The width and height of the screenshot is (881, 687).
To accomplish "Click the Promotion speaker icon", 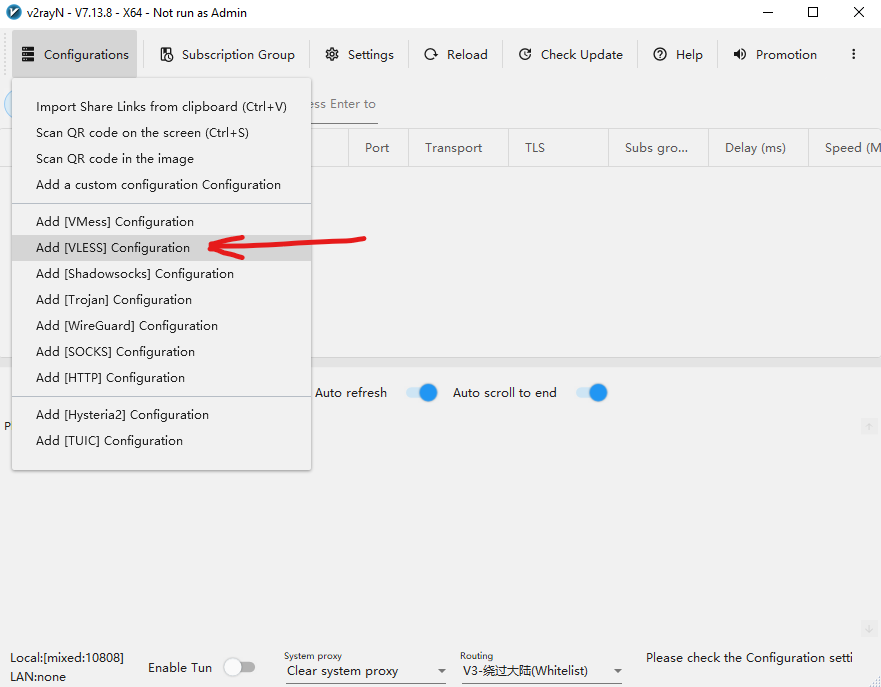I will pos(740,55).
